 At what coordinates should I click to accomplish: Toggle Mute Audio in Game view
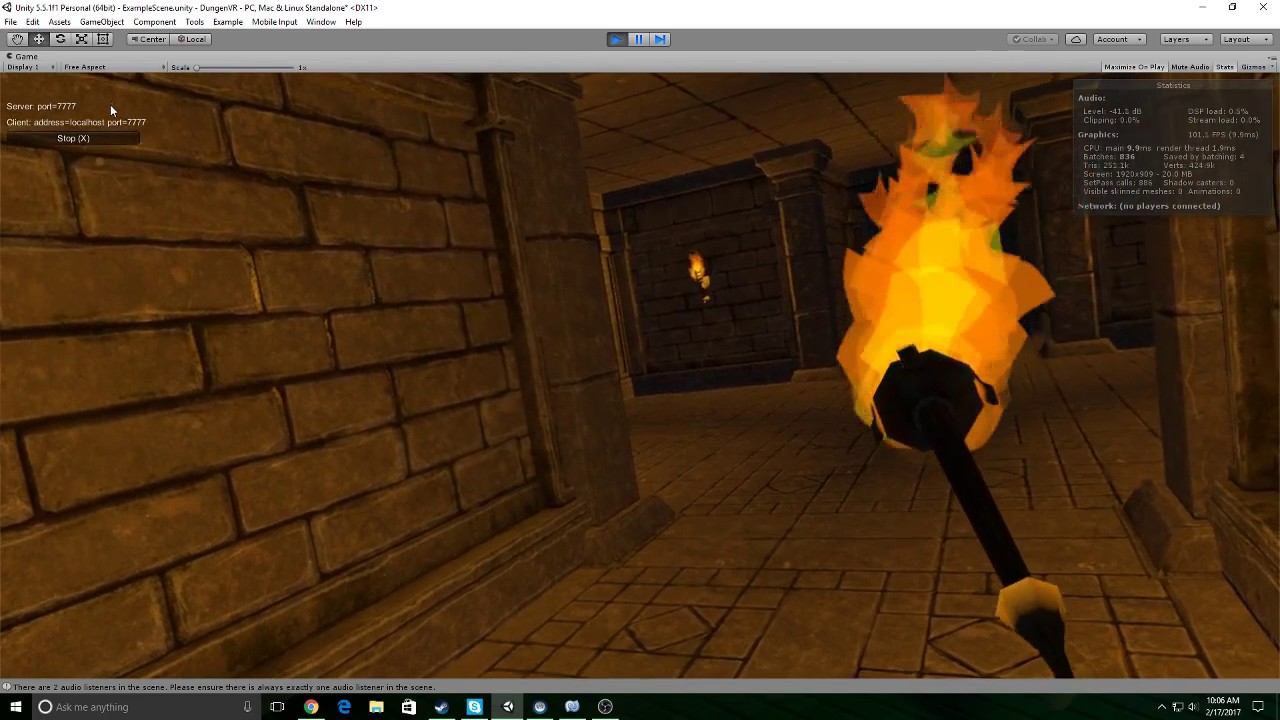[x=1190, y=67]
